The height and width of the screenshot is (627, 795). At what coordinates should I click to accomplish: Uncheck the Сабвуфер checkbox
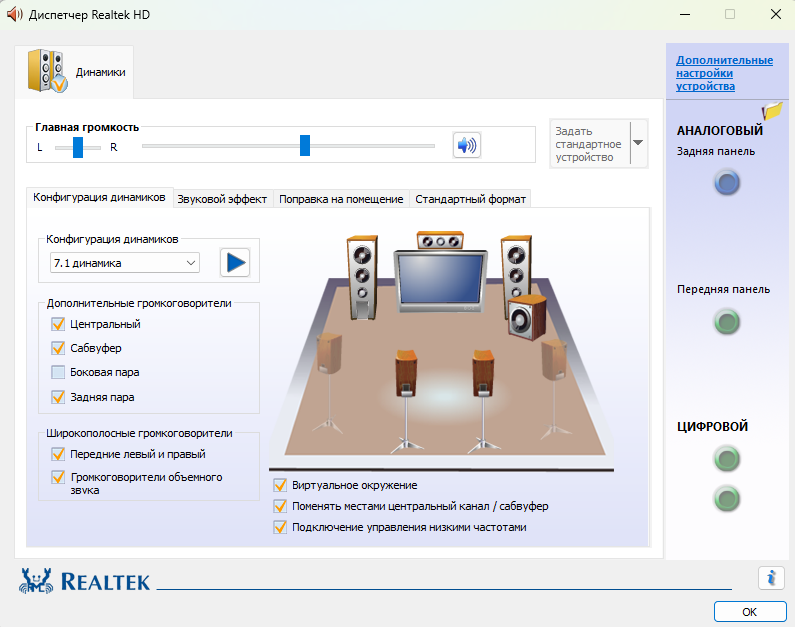[x=58, y=348]
